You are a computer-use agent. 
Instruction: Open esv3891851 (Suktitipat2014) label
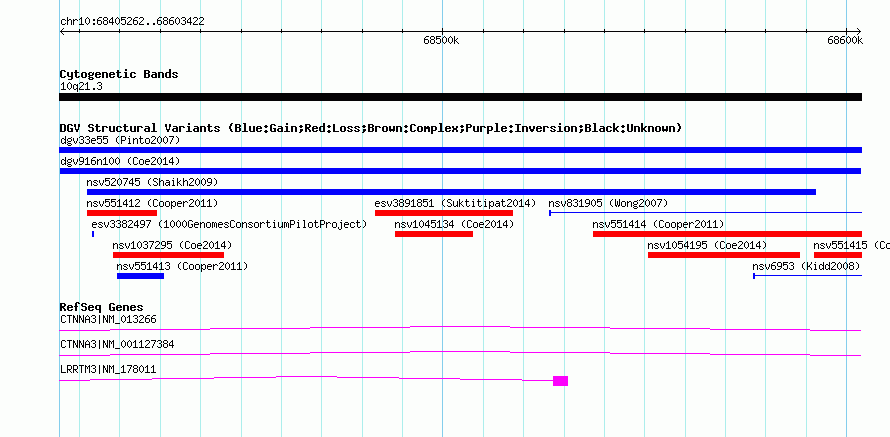click(x=455, y=203)
